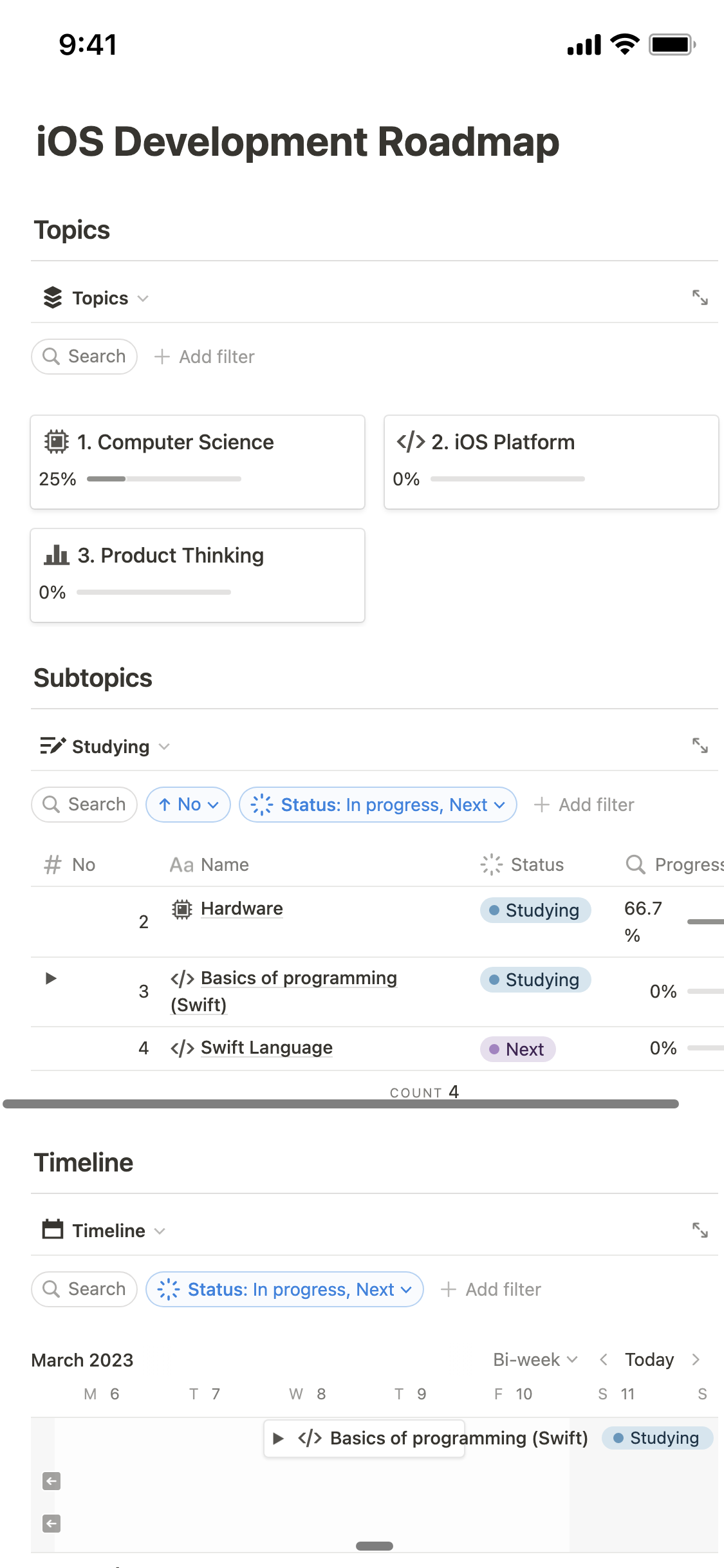Expand the Topics view to full screen
The height and width of the screenshot is (1568, 724).
pyautogui.click(x=701, y=297)
